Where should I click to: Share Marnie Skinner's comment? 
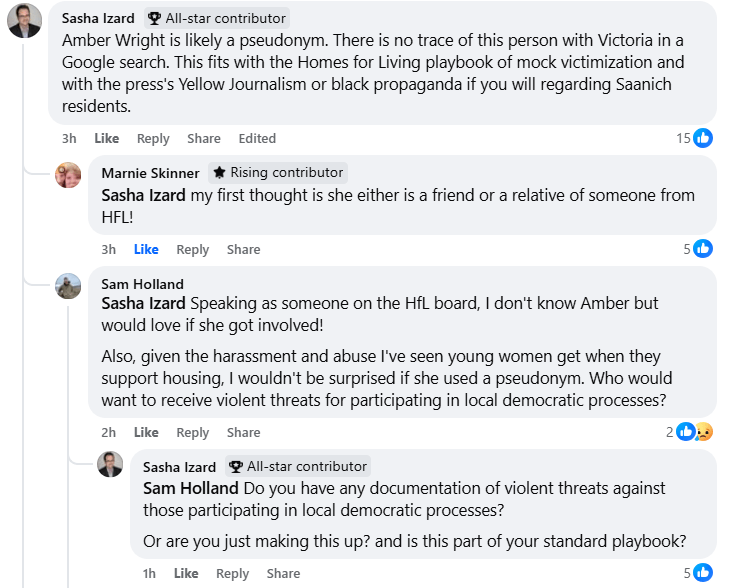point(243,249)
